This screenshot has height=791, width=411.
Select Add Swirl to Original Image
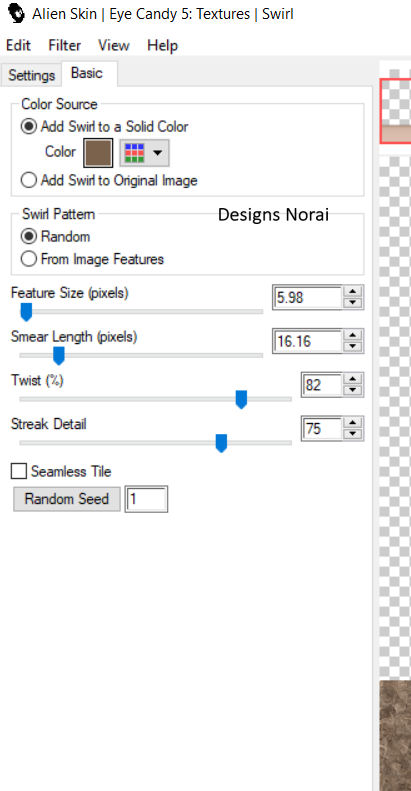[x=109, y=180]
